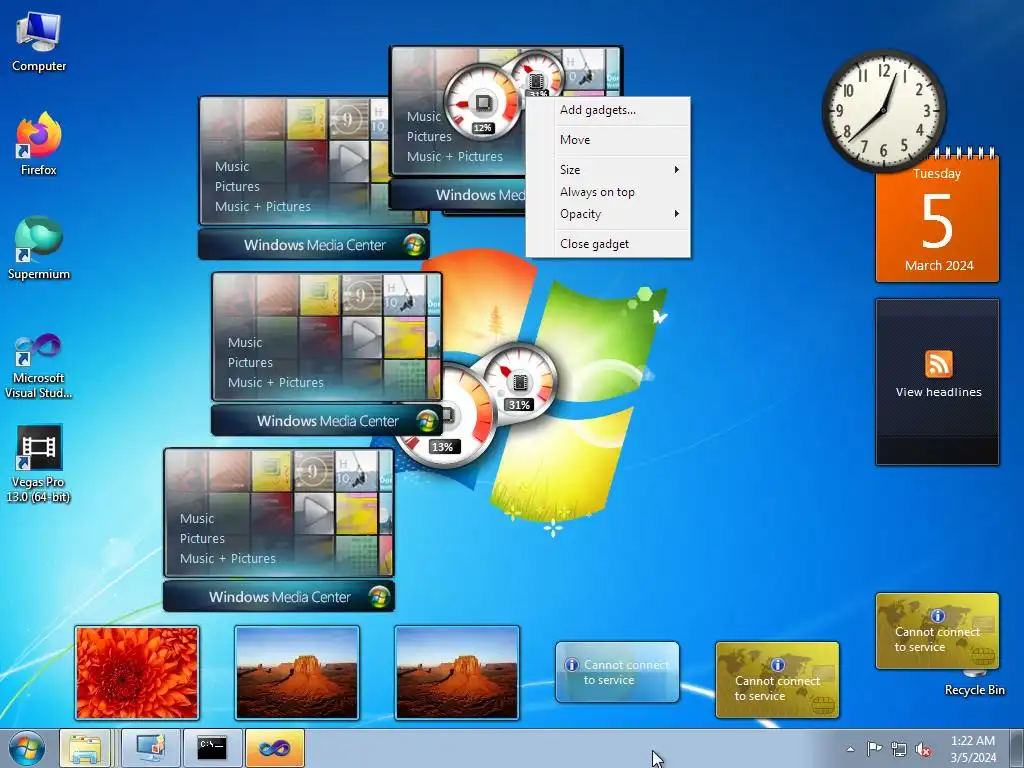Click Pictures in Media Center gadget behind menu
The height and width of the screenshot is (768, 1024).
(429, 136)
